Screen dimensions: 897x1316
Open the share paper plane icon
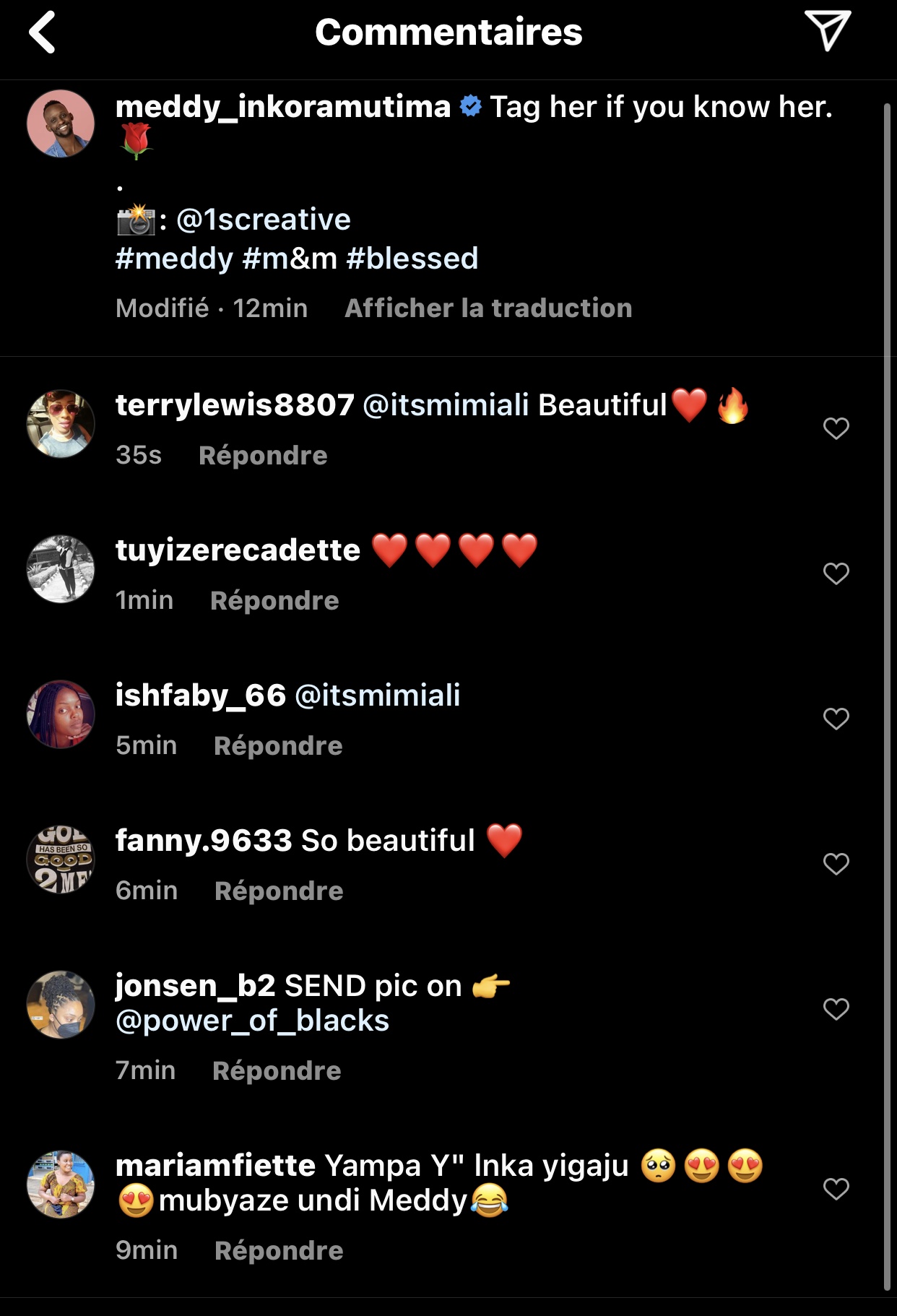(827, 30)
